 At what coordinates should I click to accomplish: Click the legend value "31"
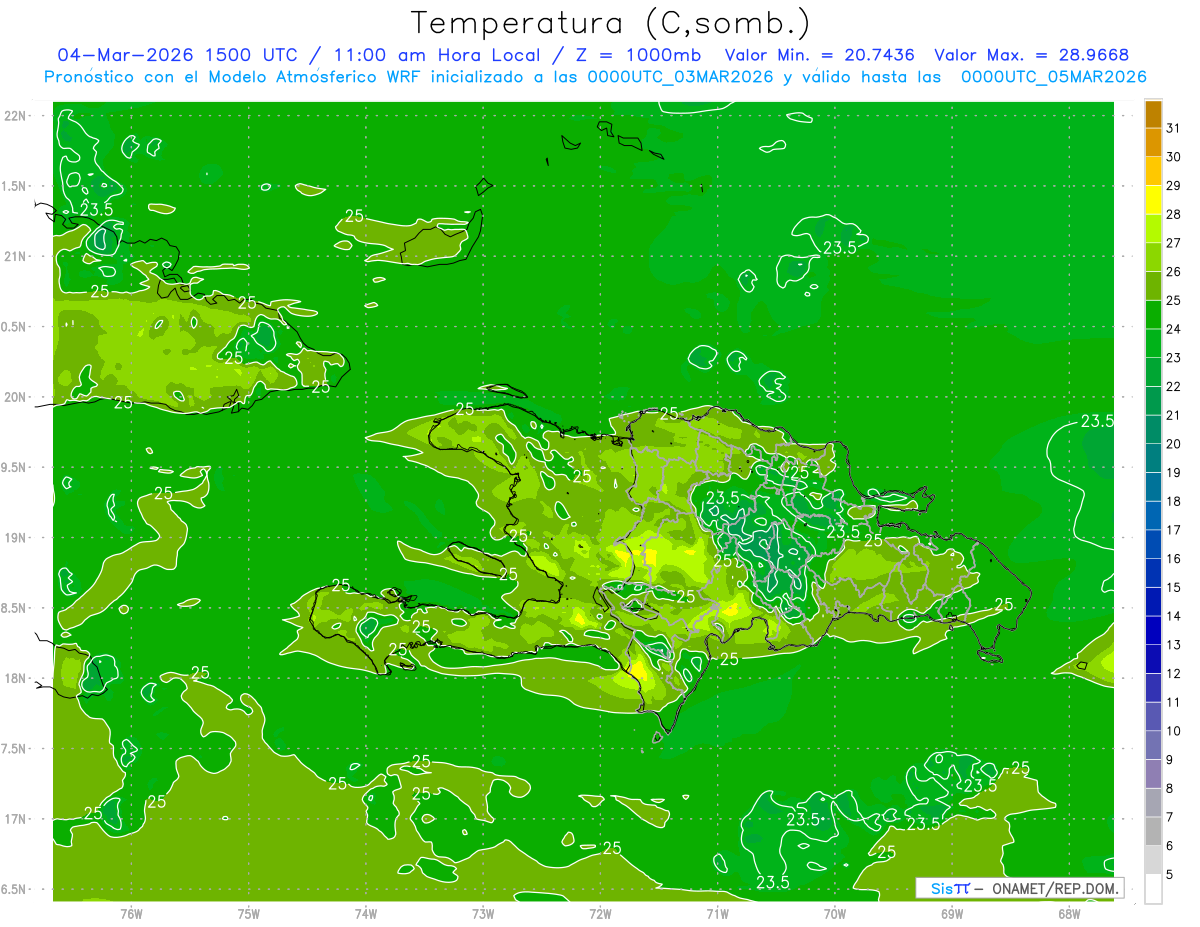1174,128
